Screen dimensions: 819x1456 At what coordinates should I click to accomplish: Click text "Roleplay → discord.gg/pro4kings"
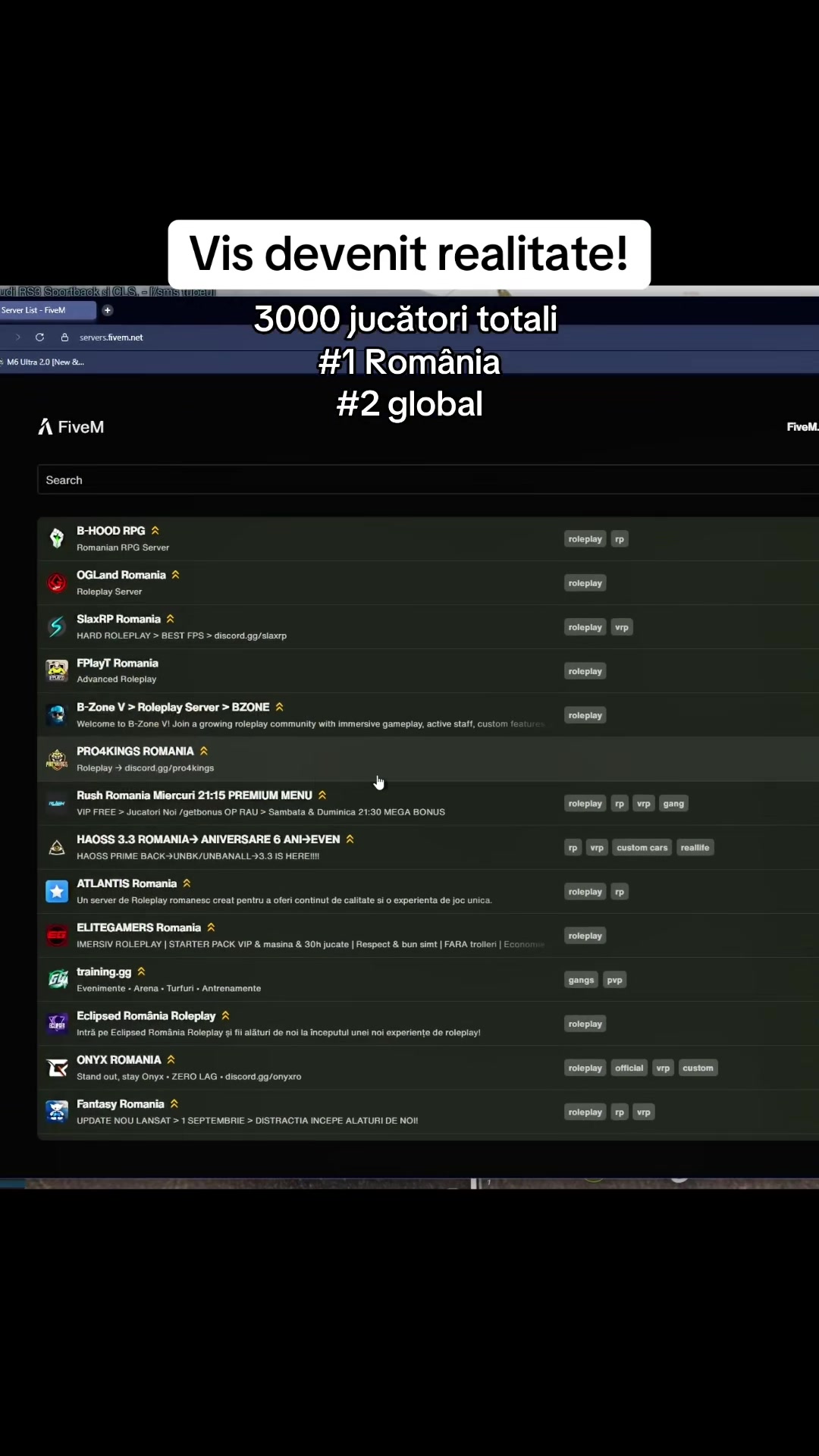146,768
